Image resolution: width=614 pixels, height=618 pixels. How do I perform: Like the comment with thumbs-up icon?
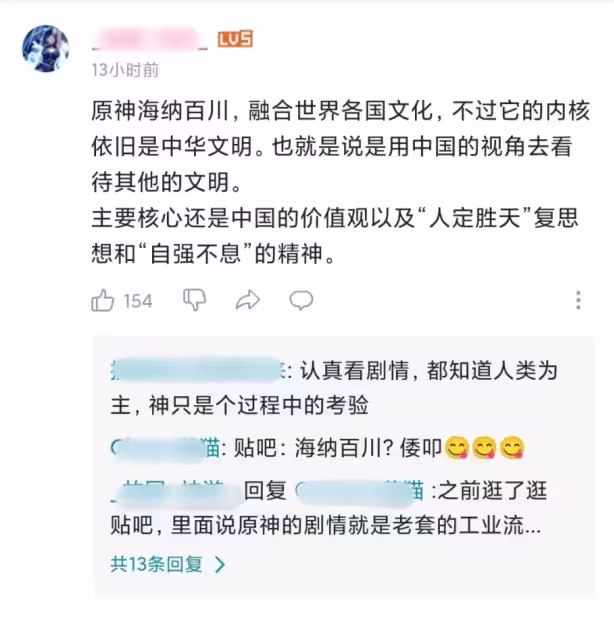[x=102, y=300]
